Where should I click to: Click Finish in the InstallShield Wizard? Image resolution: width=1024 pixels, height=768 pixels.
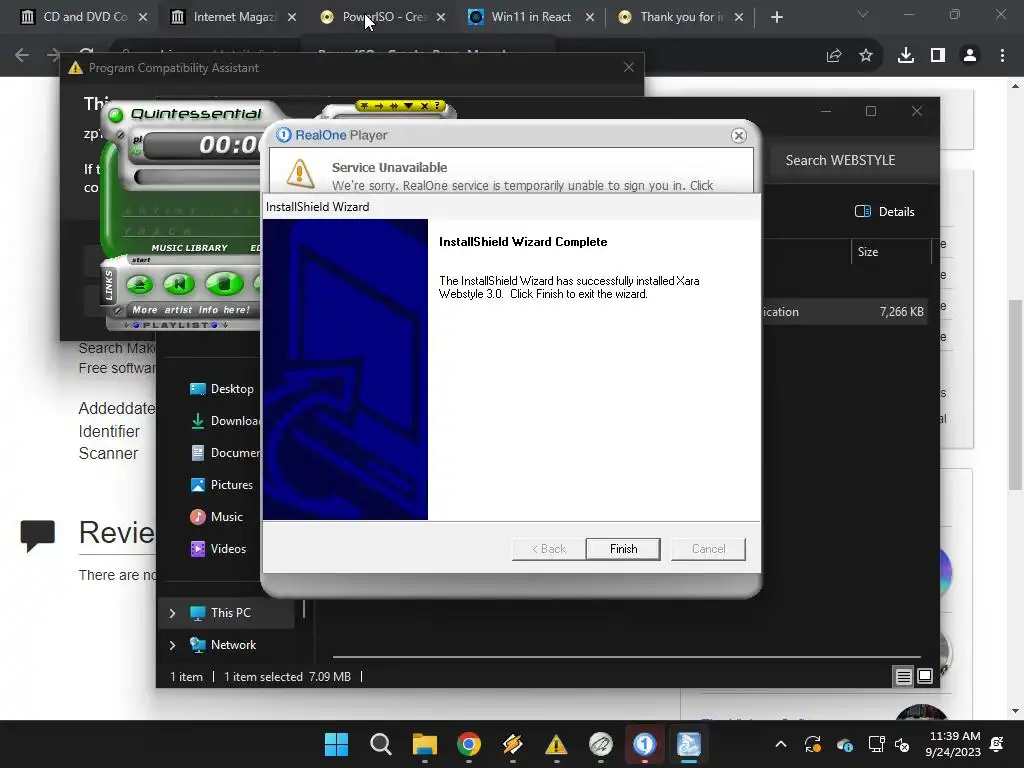pos(623,549)
